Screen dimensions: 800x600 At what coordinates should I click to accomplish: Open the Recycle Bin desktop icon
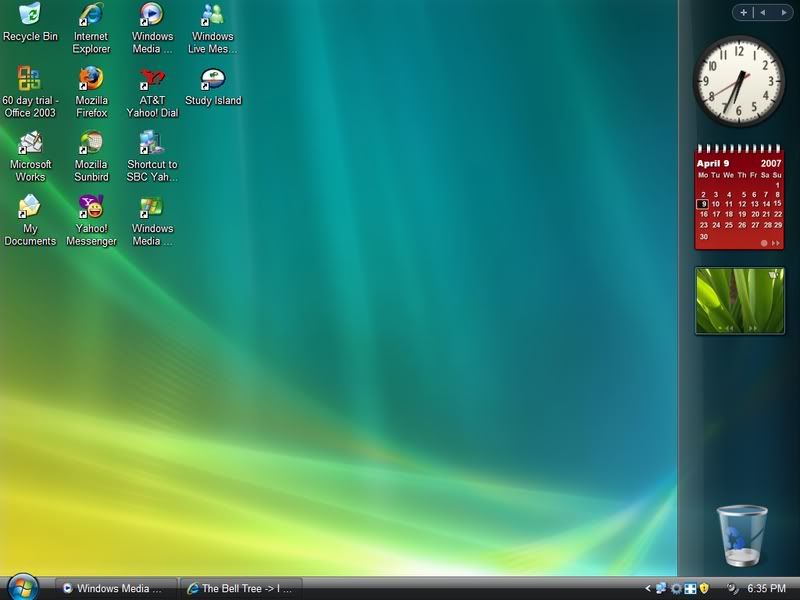(30, 16)
